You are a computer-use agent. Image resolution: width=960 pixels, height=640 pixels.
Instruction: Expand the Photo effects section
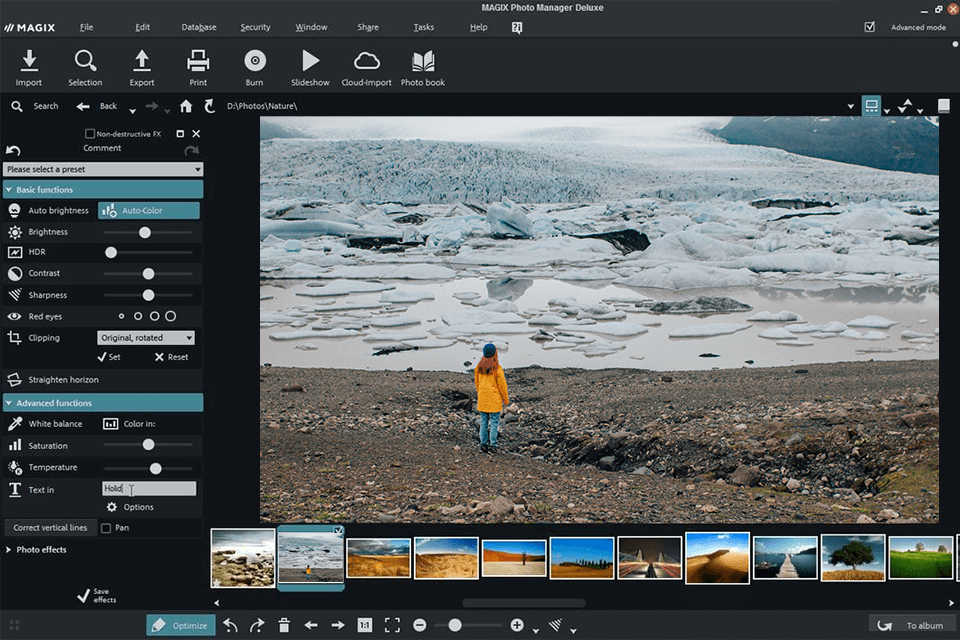pyautogui.click(x=41, y=550)
